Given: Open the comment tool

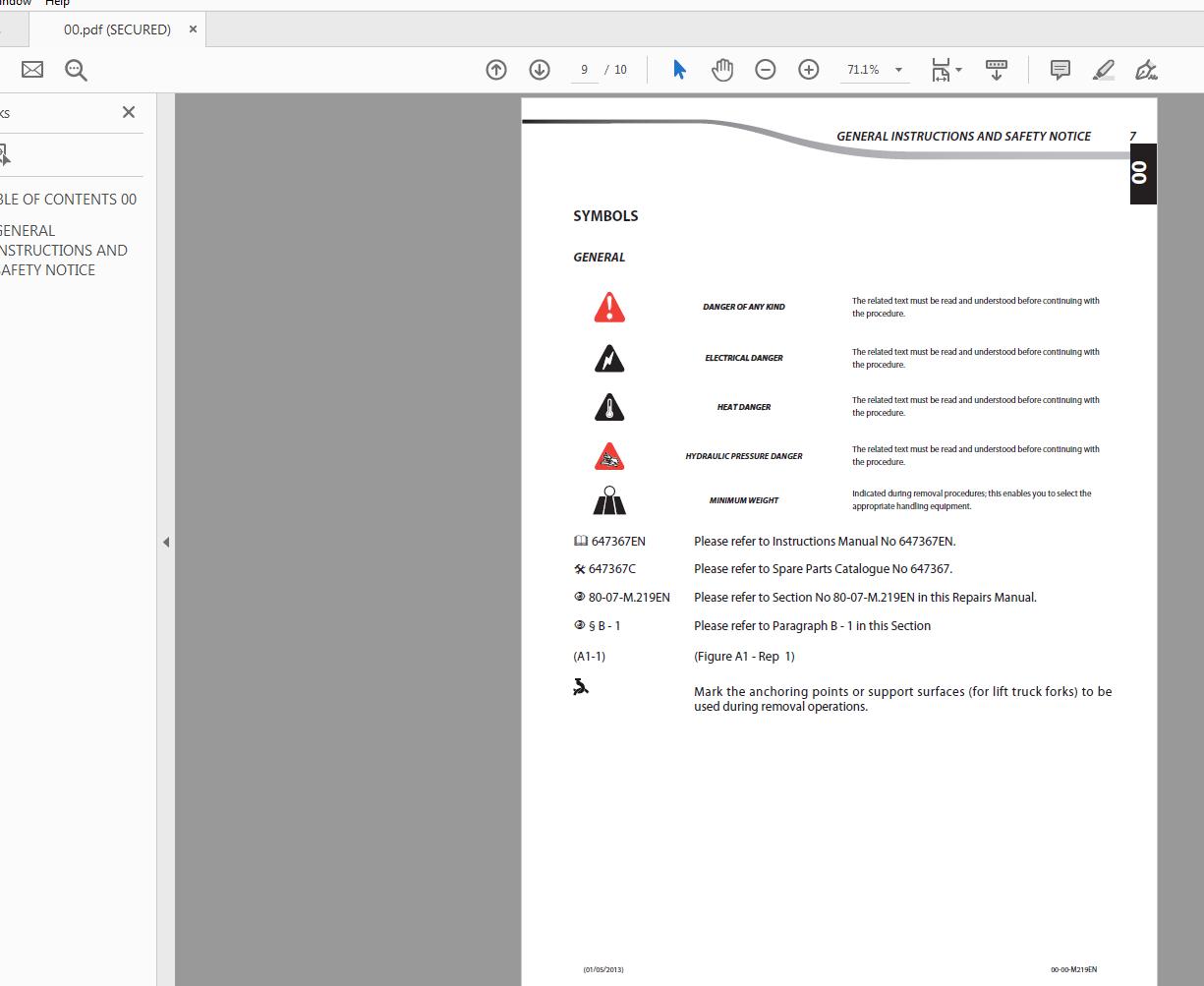Looking at the screenshot, I should (x=1060, y=70).
